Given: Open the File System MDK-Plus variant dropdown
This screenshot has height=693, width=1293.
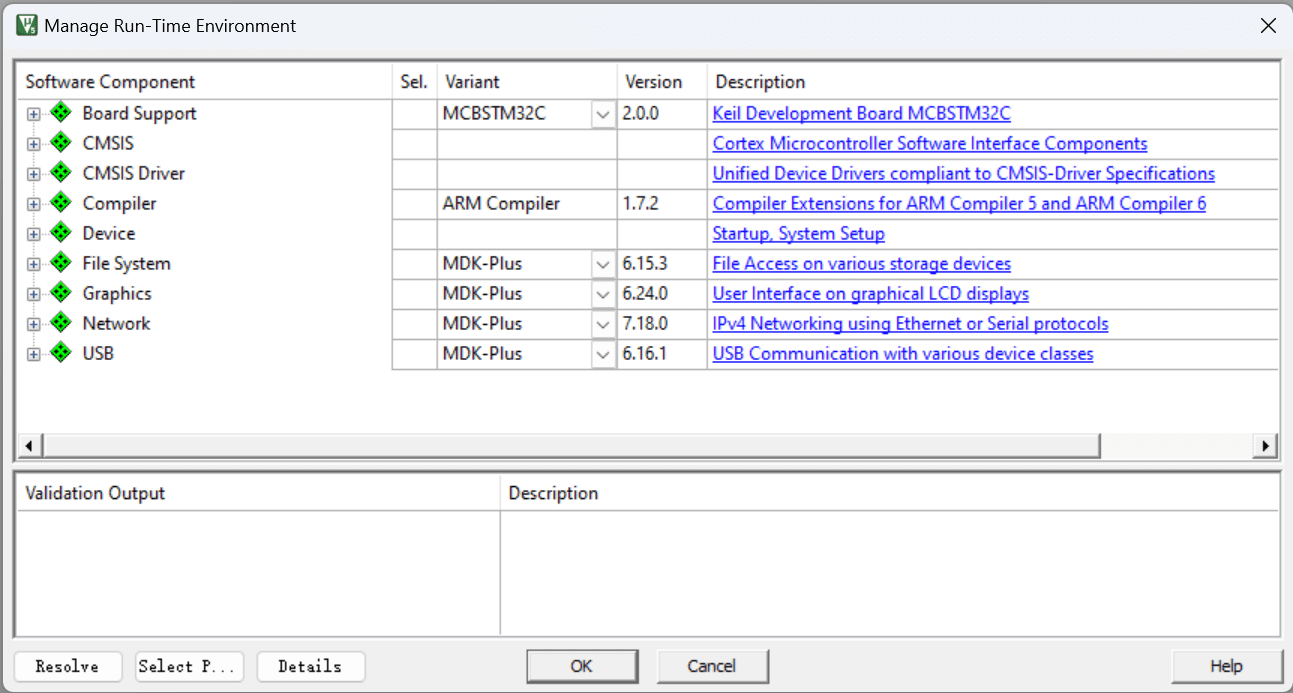Looking at the screenshot, I should [603, 264].
